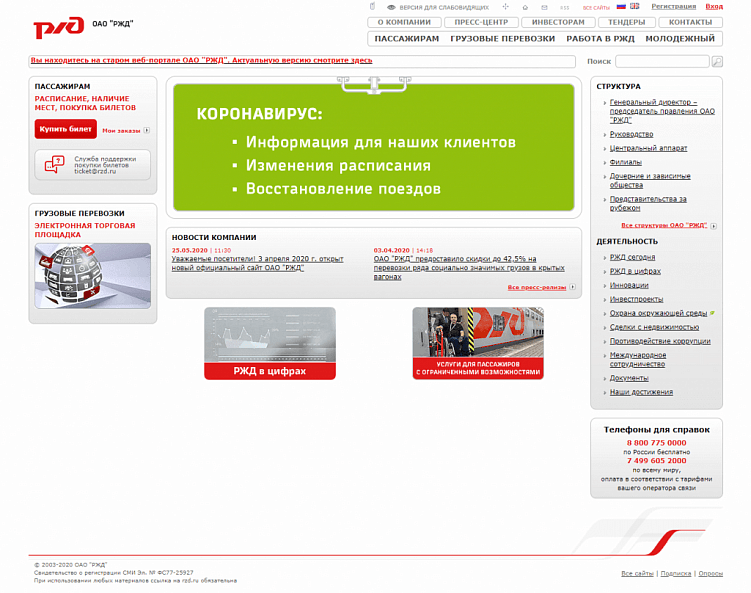Image resolution: width=751 pixels, height=593 pixels.
Task: Open the ticket support service box
Action: tap(92, 165)
